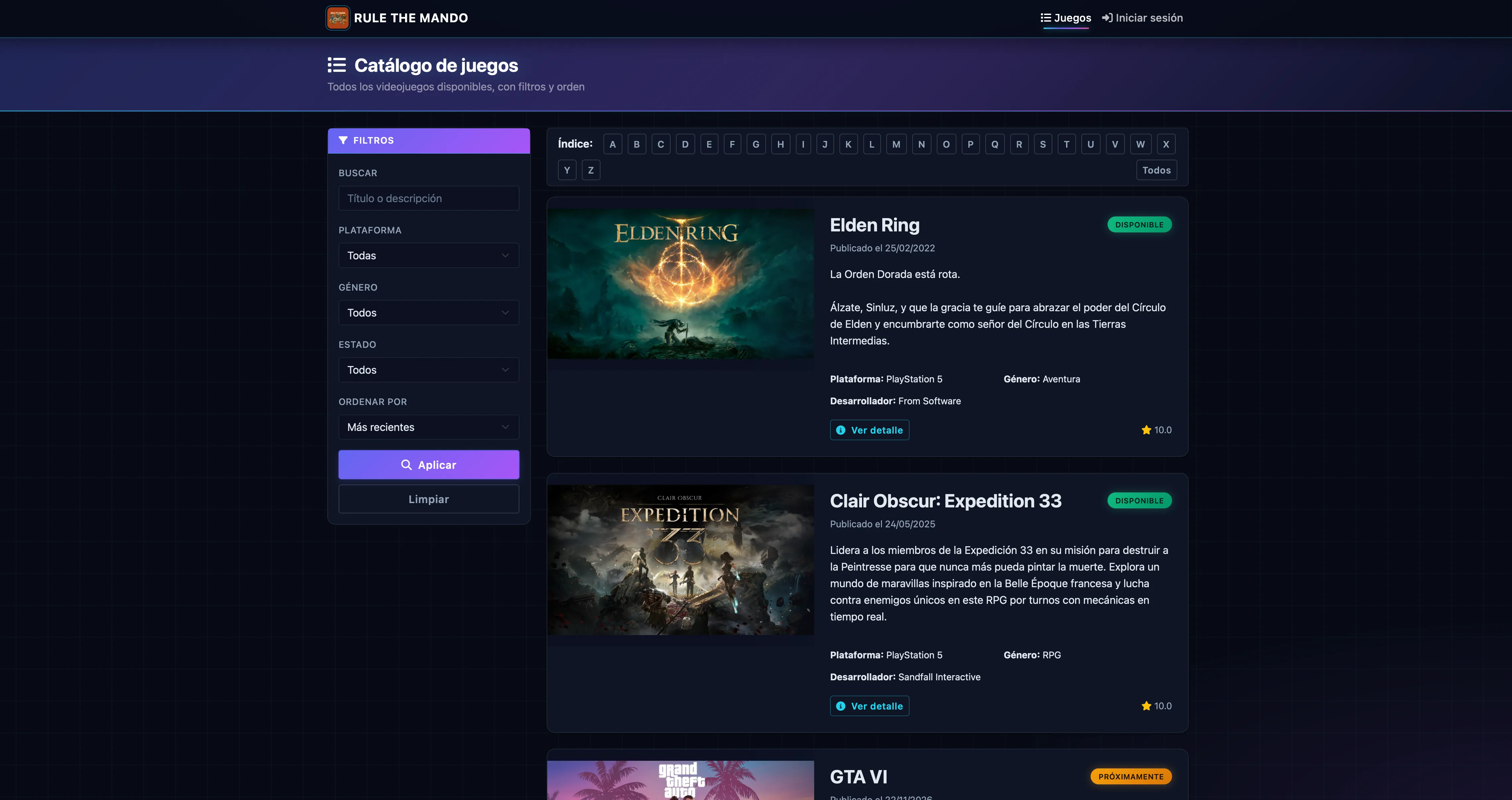The image size is (1512, 800).
Task: Click the funnel icon in Filtros header
Action: [x=343, y=140]
